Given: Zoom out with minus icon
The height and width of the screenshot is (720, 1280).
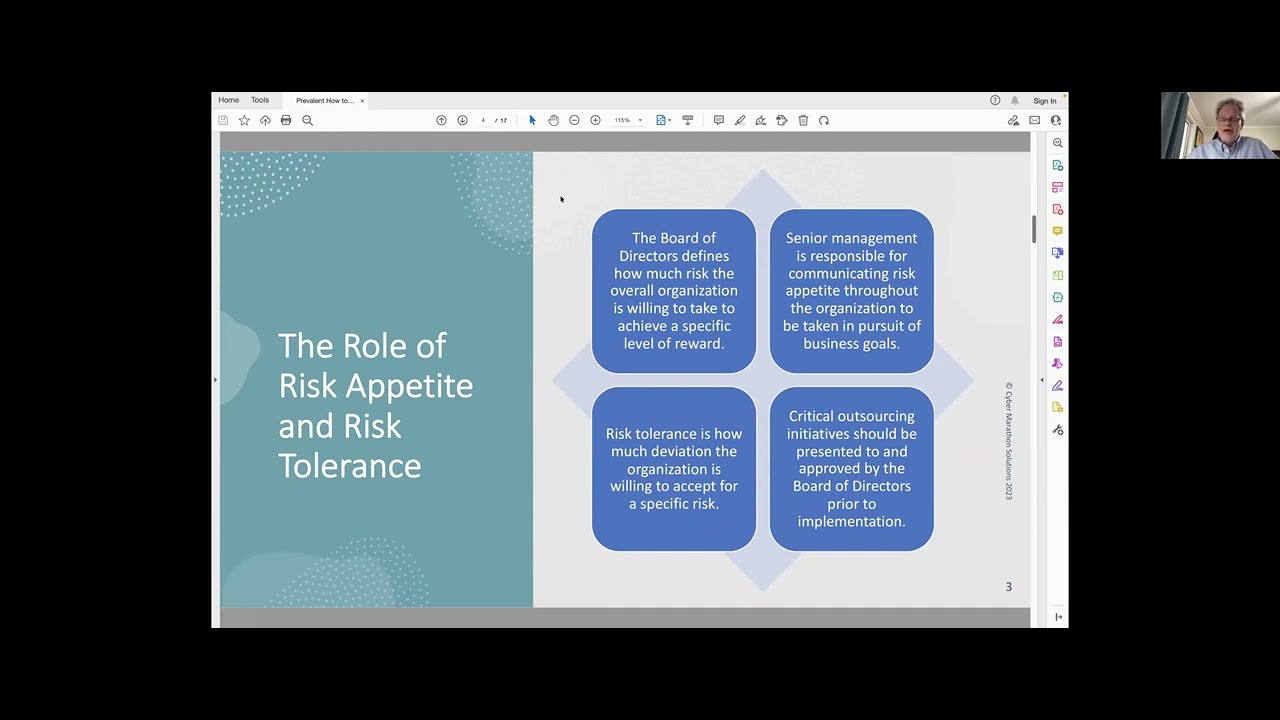Looking at the screenshot, I should click(x=574, y=120).
